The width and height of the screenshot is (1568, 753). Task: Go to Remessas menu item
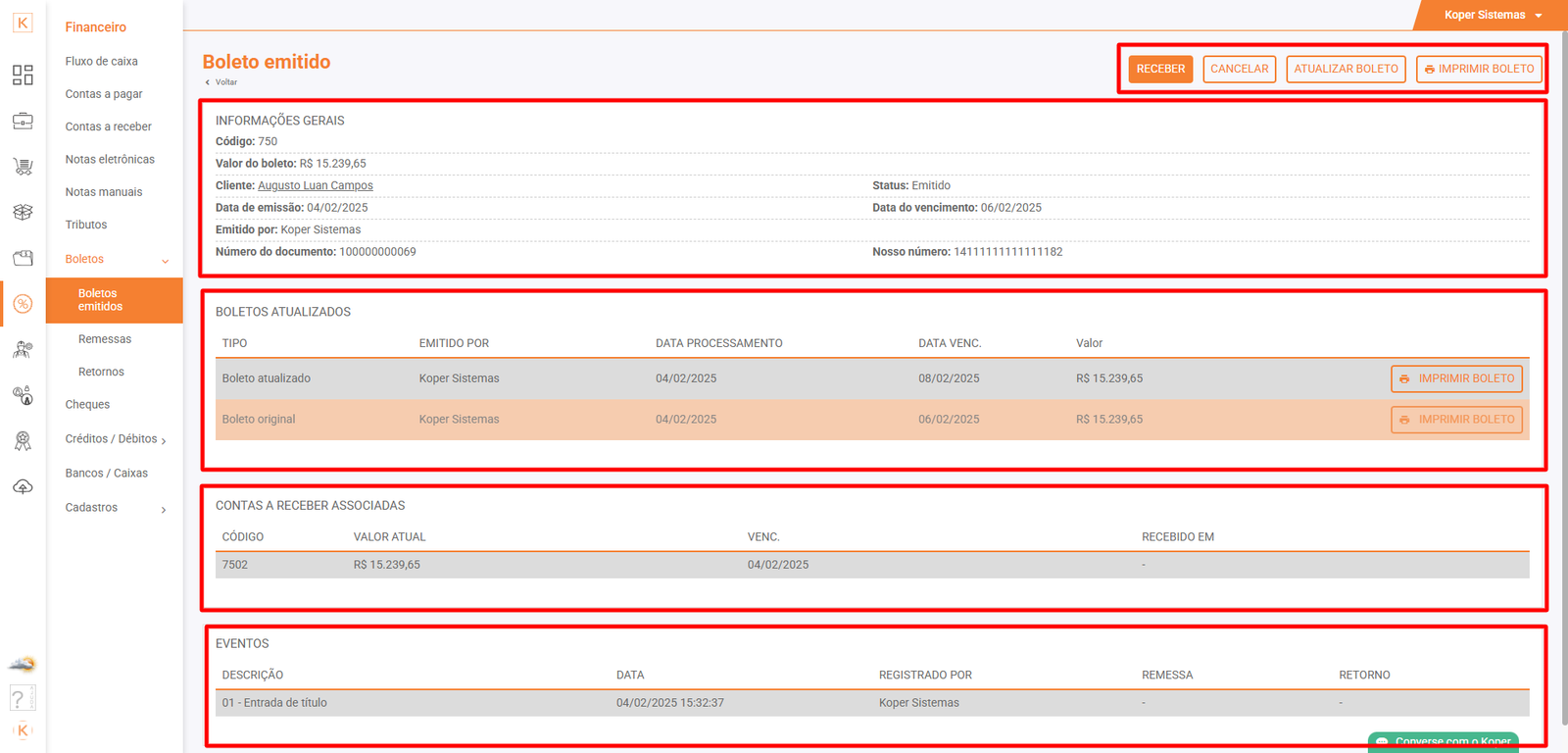pyautogui.click(x=105, y=339)
